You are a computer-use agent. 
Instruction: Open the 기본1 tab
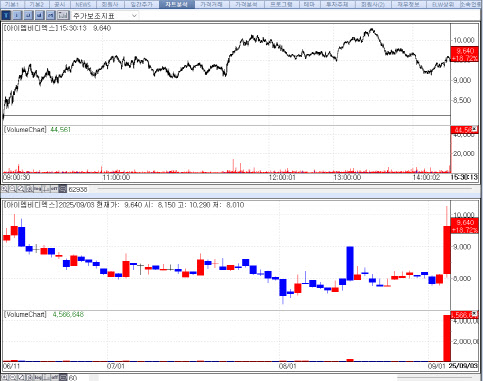click(11, 4)
